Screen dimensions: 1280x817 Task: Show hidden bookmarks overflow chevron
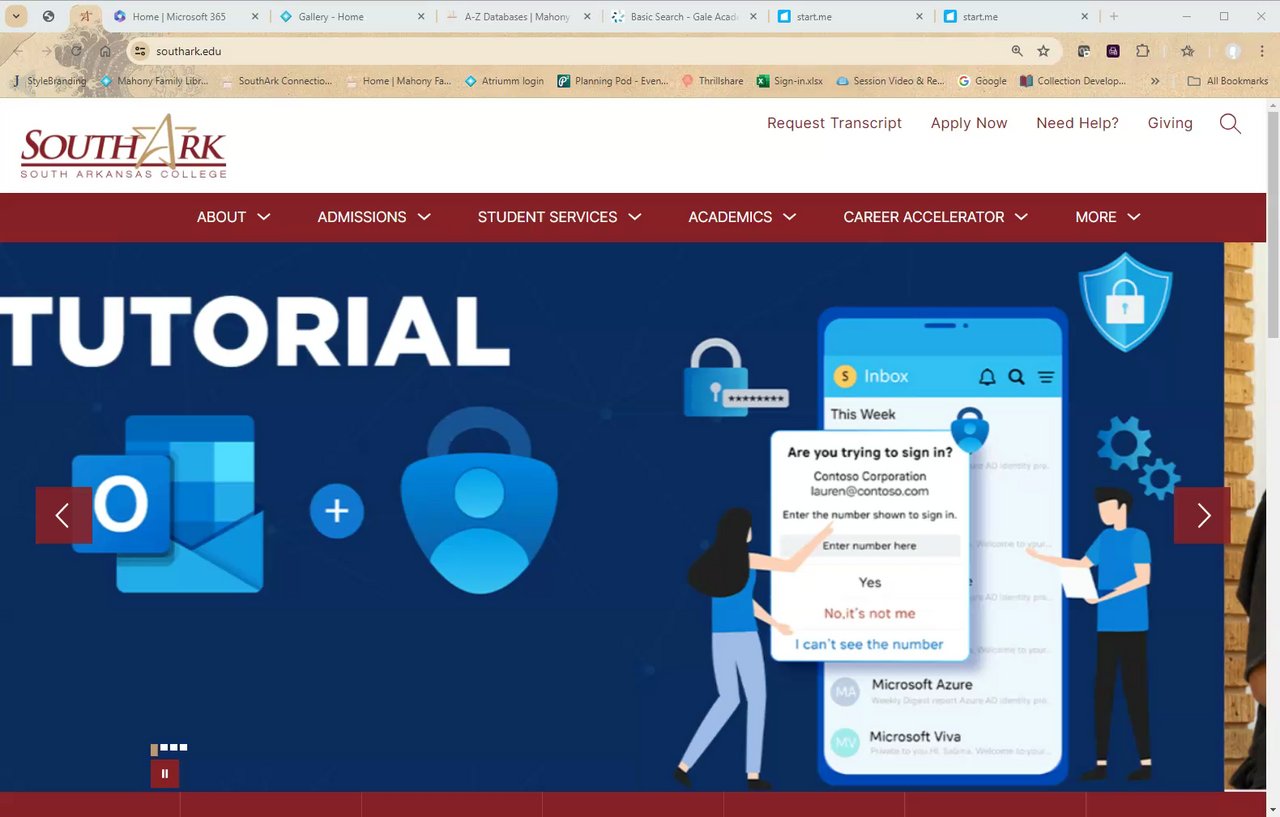[1156, 81]
